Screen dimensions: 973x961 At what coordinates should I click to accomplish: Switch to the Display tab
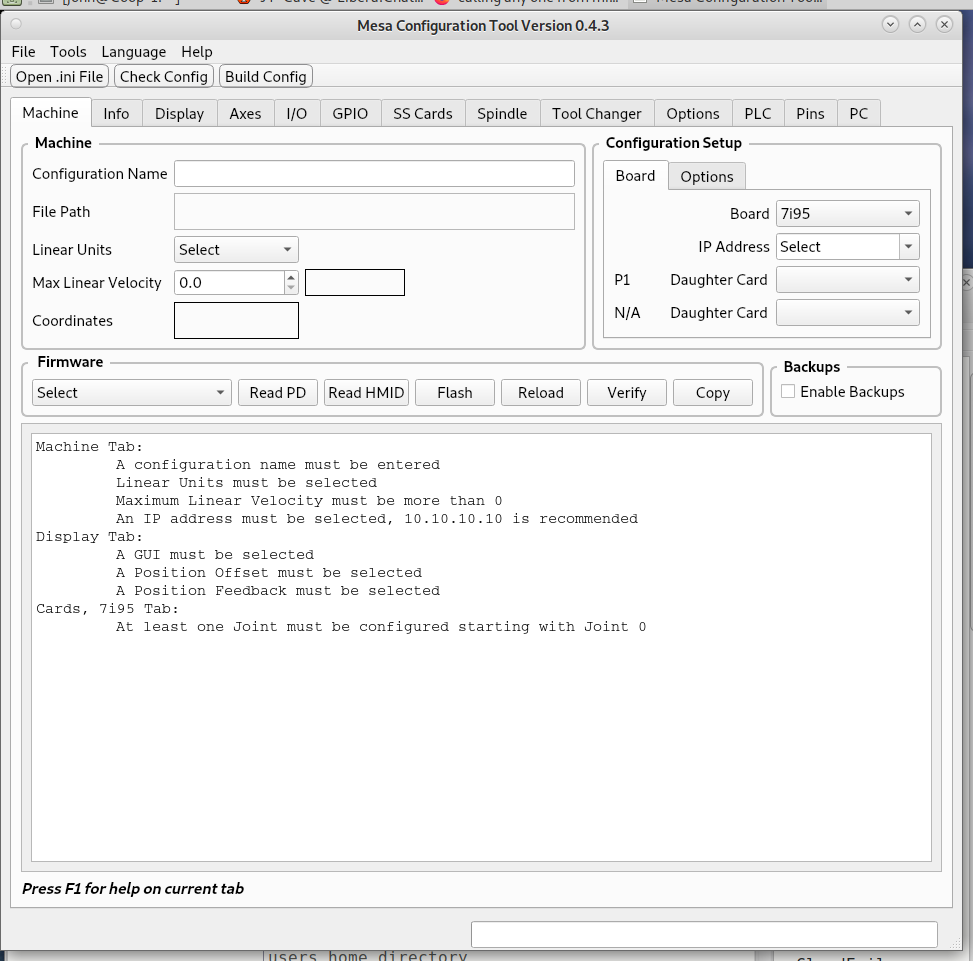click(x=179, y=114)
